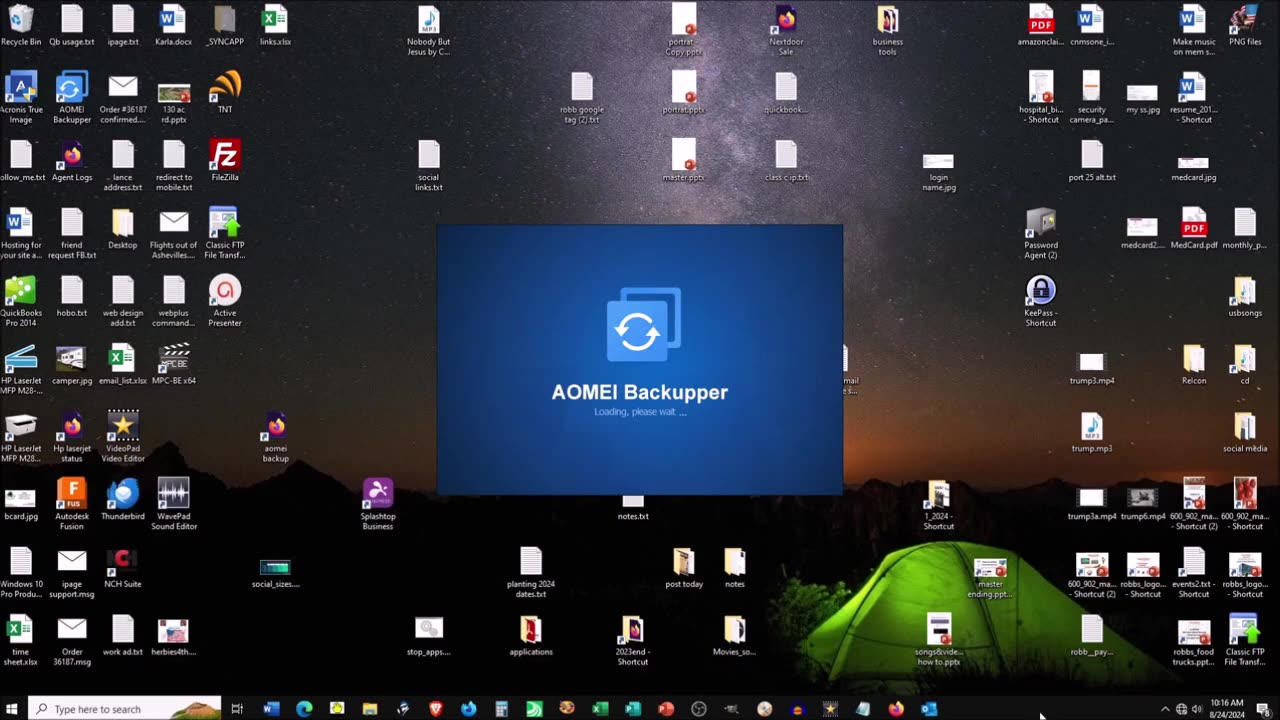Open NCH Suite desktop icon
The width and height of the screenshot is (1280, 720).
[x=123, y=567]
